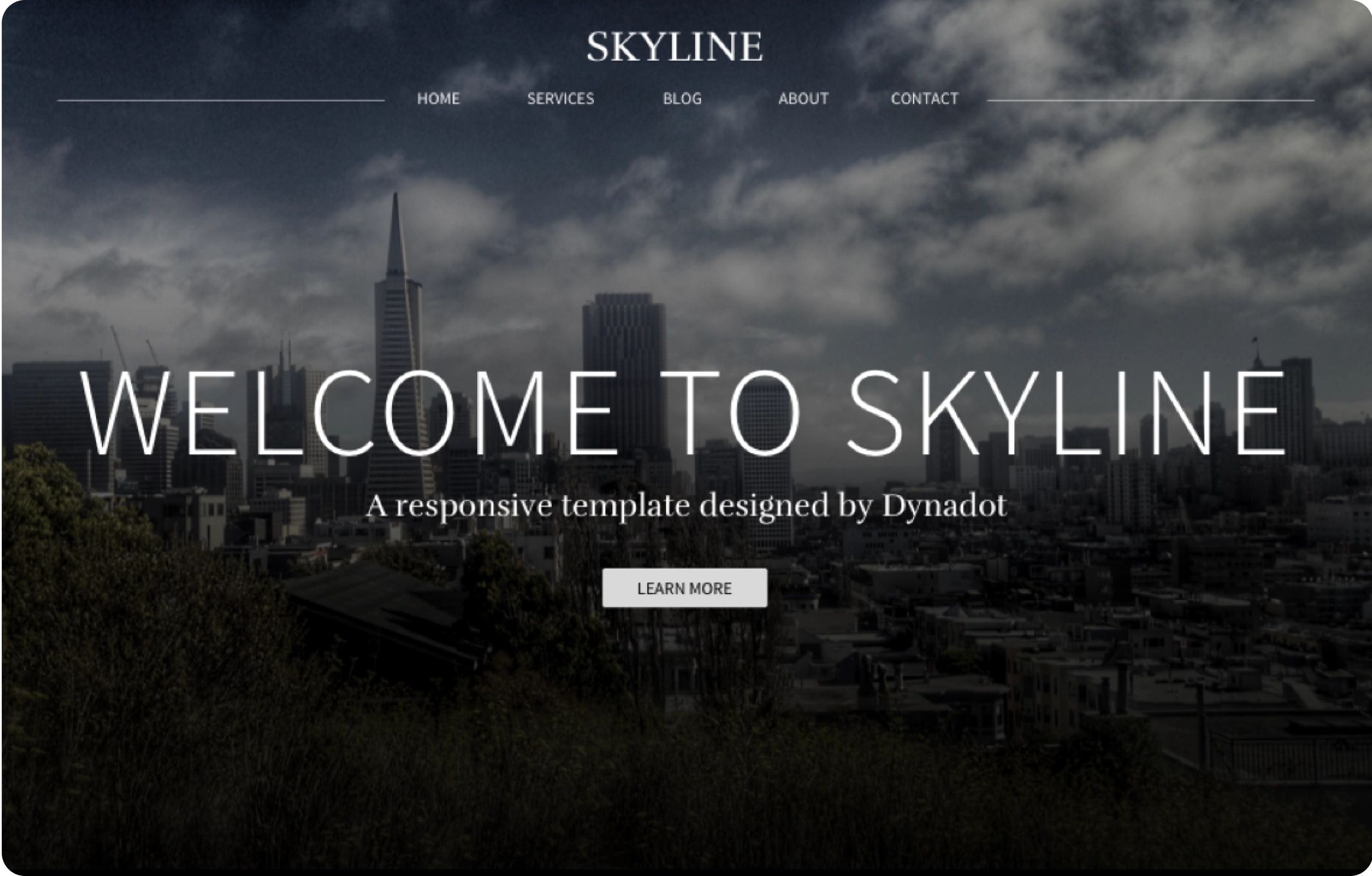Select SERVICES from the navigation bar

pos(560,99)
